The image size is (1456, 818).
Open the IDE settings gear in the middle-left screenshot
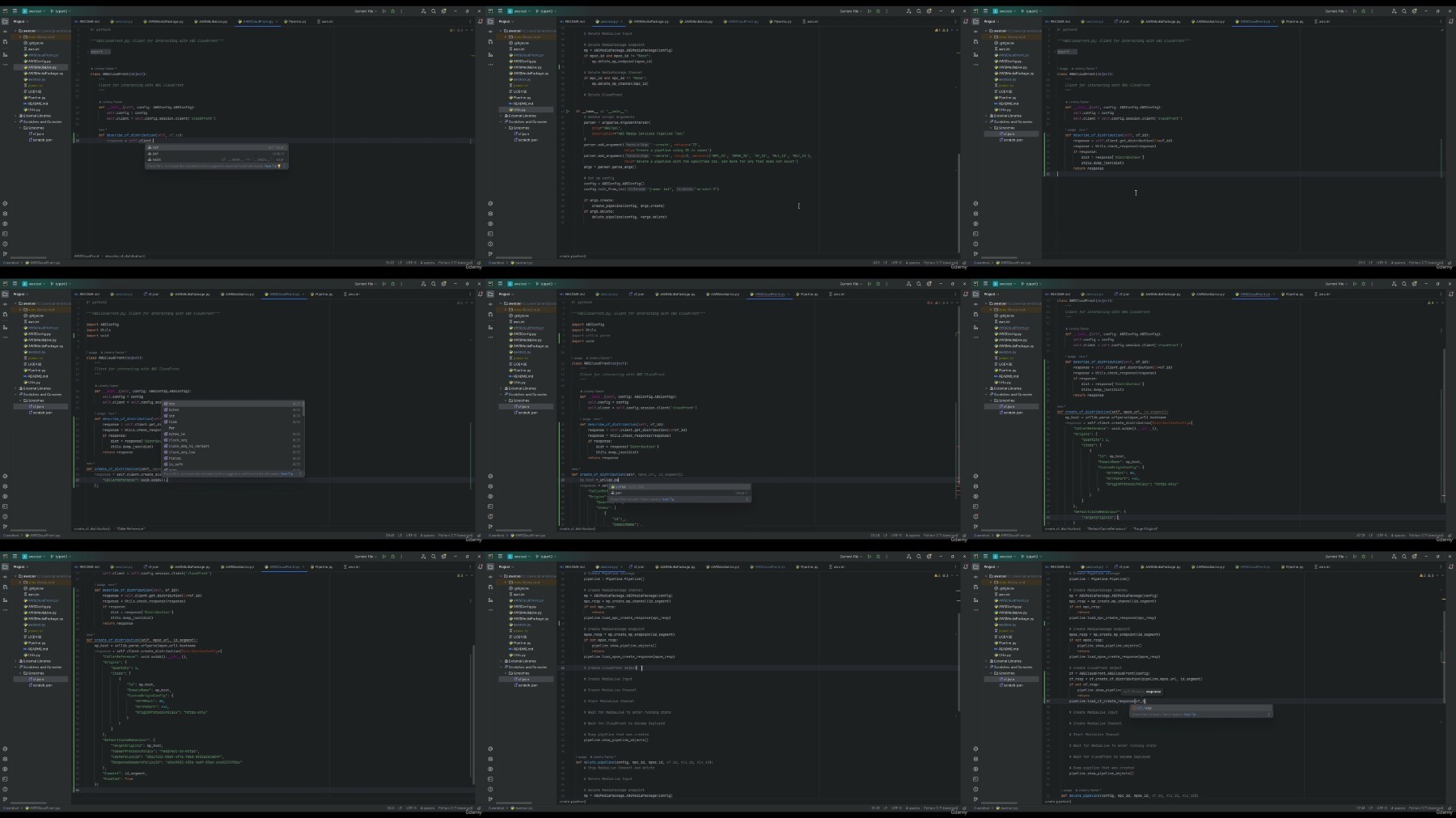[x=443, y=284]
